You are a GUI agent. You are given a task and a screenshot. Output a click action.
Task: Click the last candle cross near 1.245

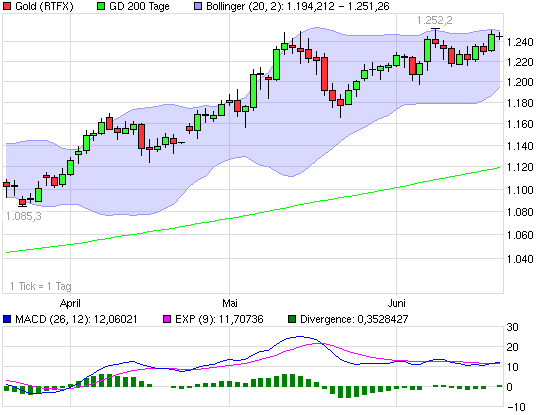pyautogui.click(x=499, y=36)
